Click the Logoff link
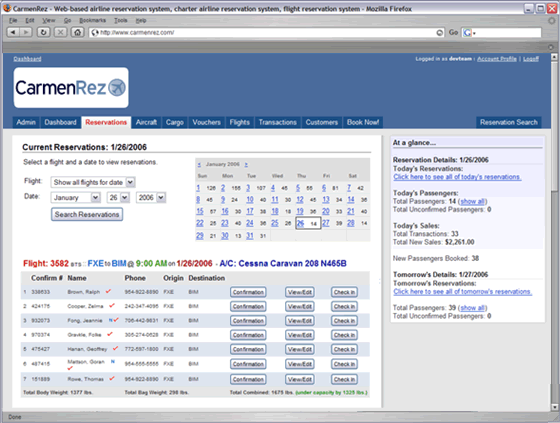This screenshot has width=560, height=423. coord(531,59)
